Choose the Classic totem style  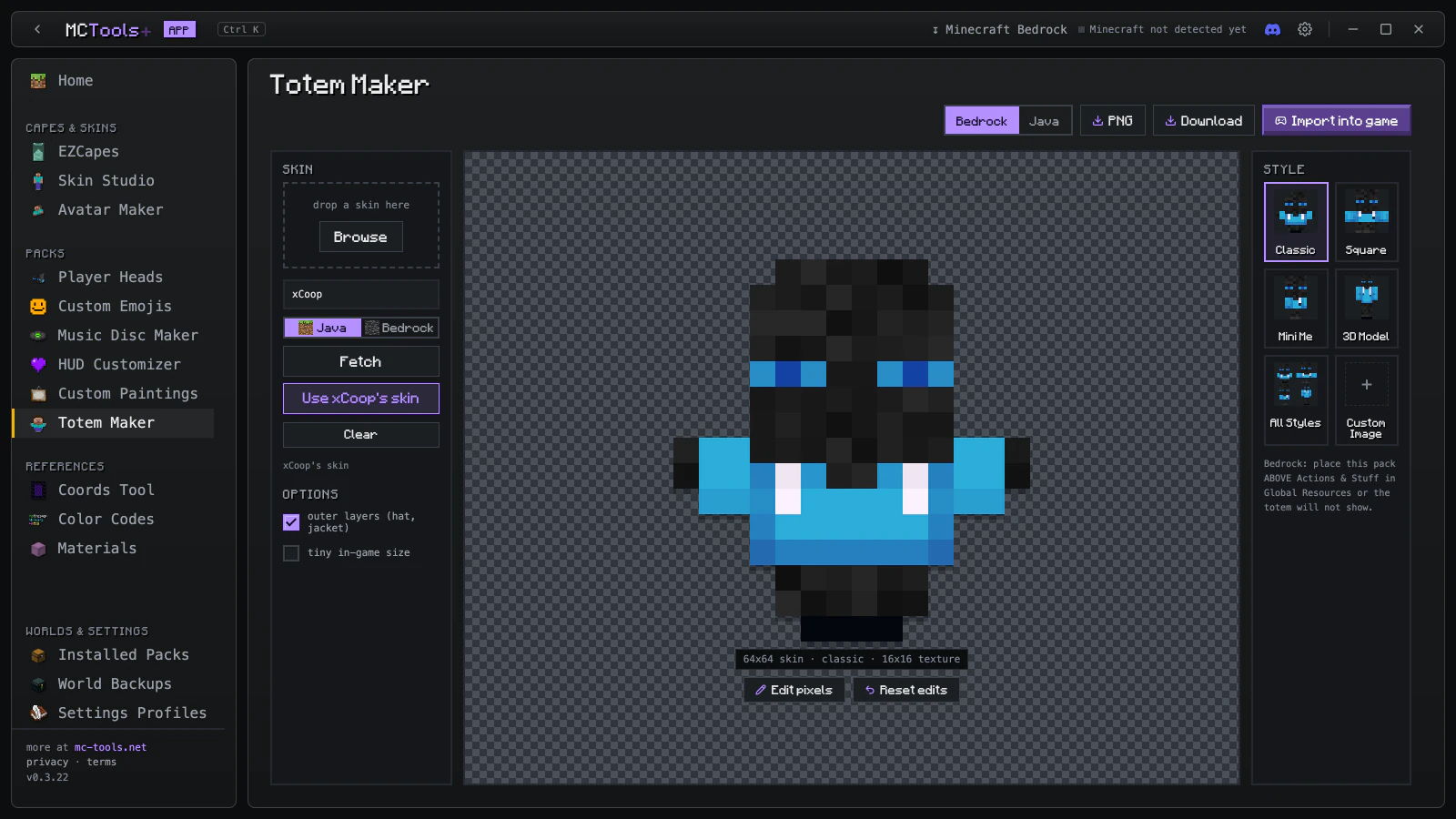pyautogui.click(x=1296, y=222)
